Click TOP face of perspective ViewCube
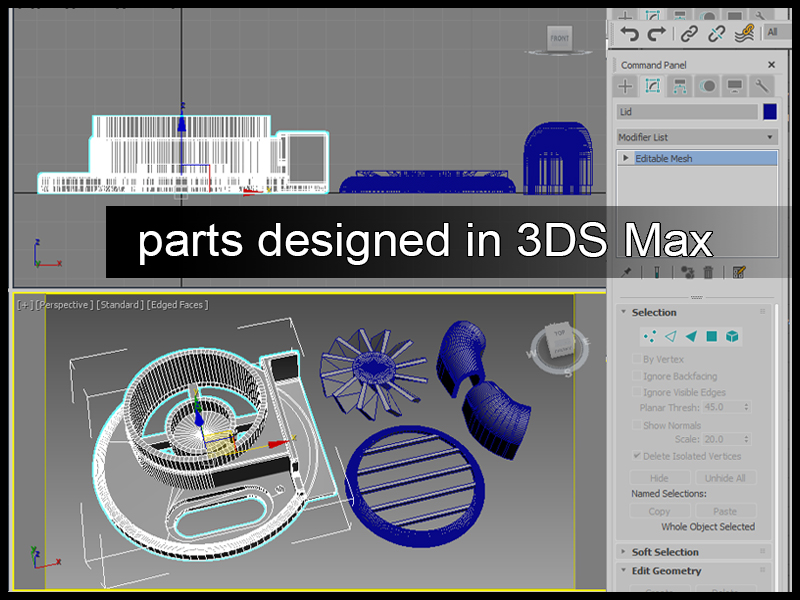Screen dimensions: 800x600 click(x=560, y=333)
